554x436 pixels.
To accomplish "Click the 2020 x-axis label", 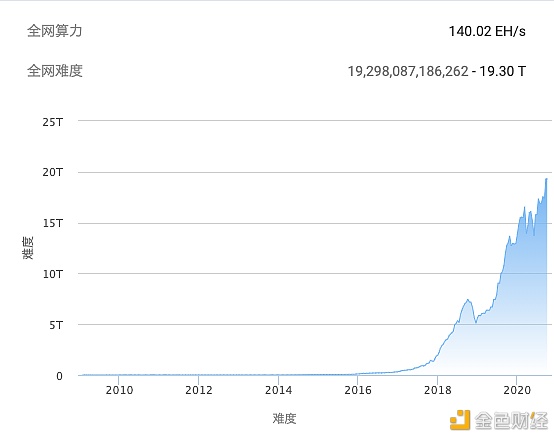I will point(517,390).
